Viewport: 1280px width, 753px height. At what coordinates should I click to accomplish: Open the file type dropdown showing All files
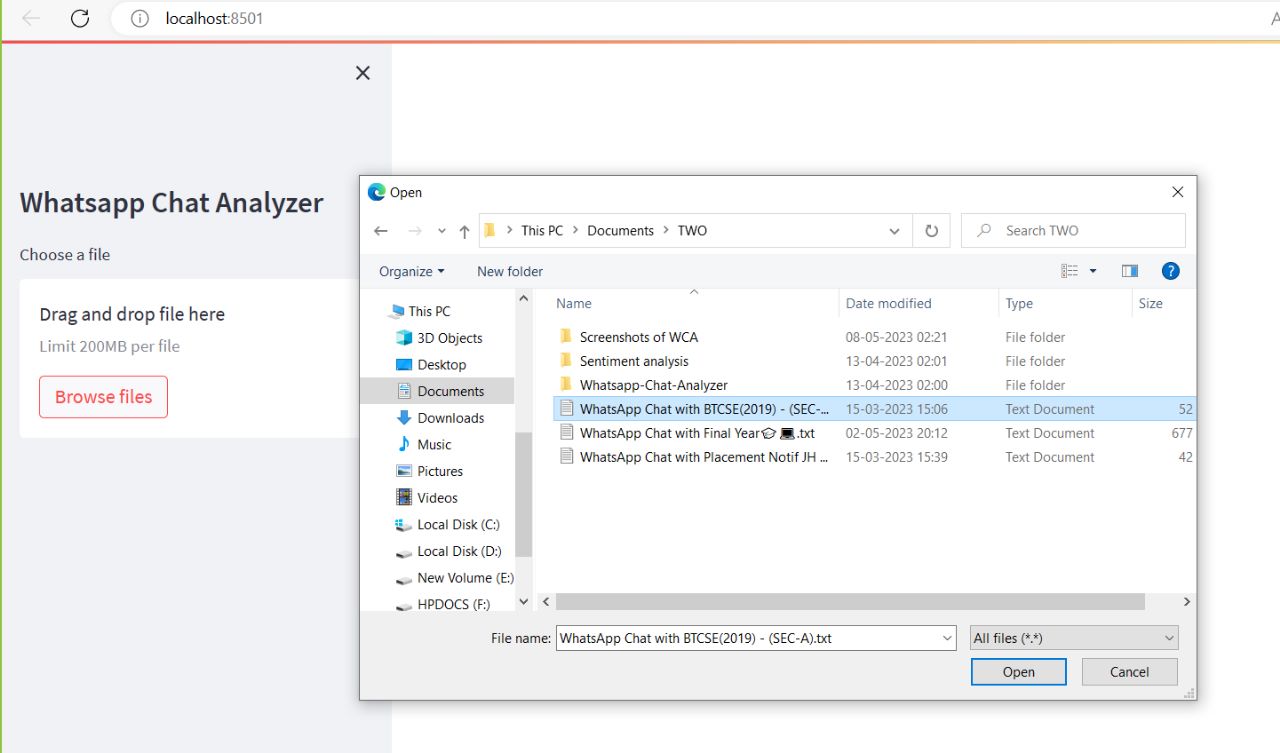point(1073,637)
